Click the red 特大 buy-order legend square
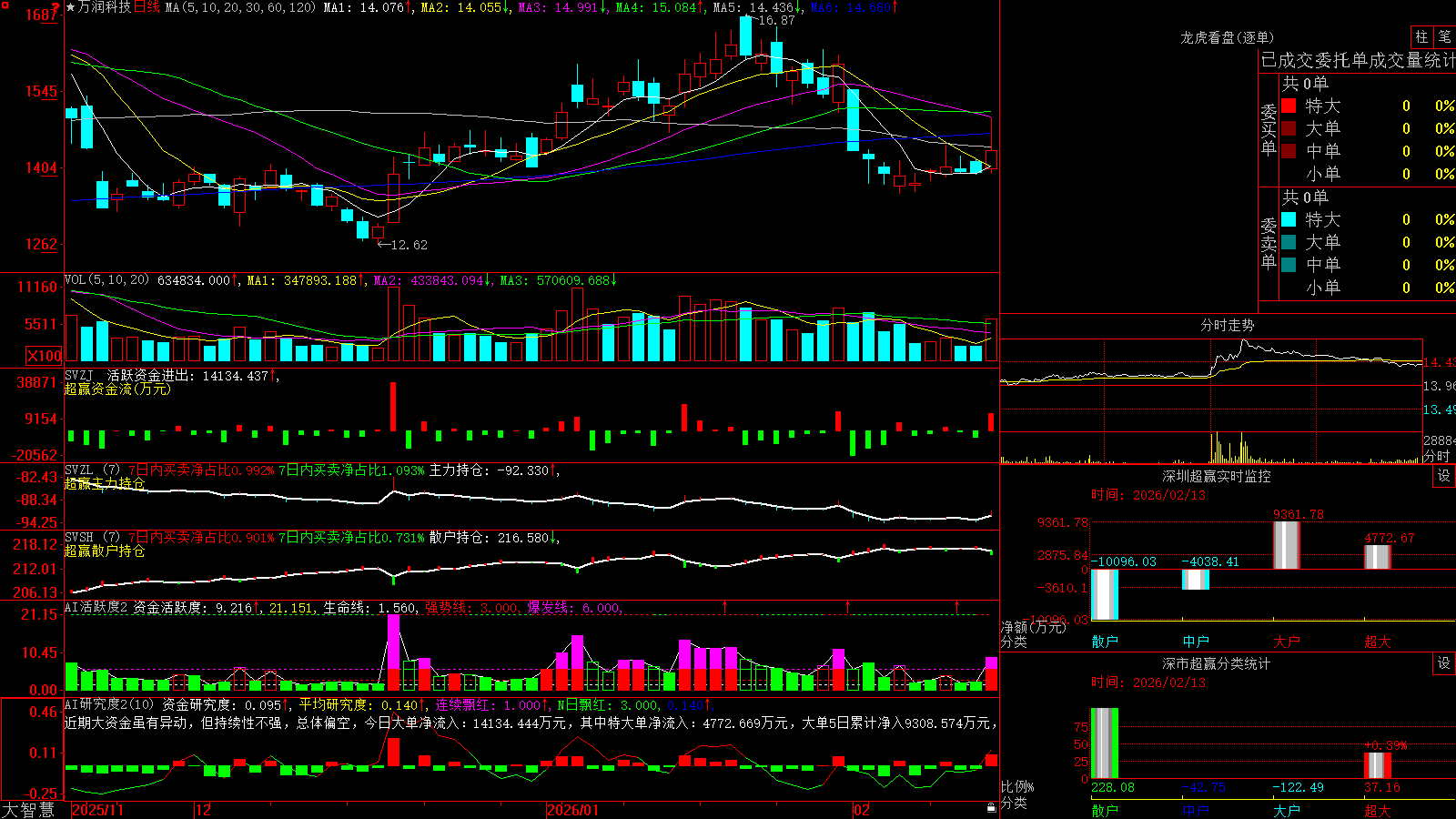This screenshot has width=1456, height=819. (1289, 106)
